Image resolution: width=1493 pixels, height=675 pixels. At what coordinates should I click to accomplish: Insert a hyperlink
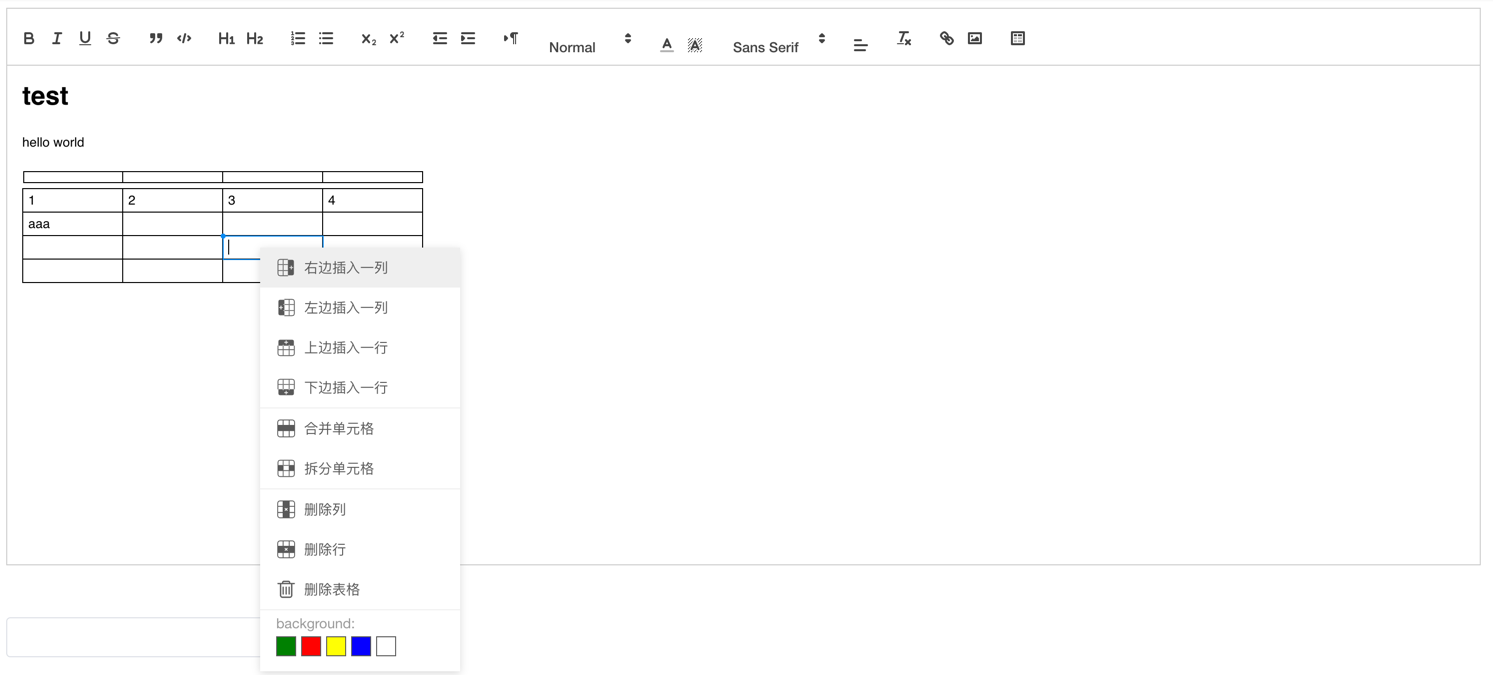(x=947, y=38)
